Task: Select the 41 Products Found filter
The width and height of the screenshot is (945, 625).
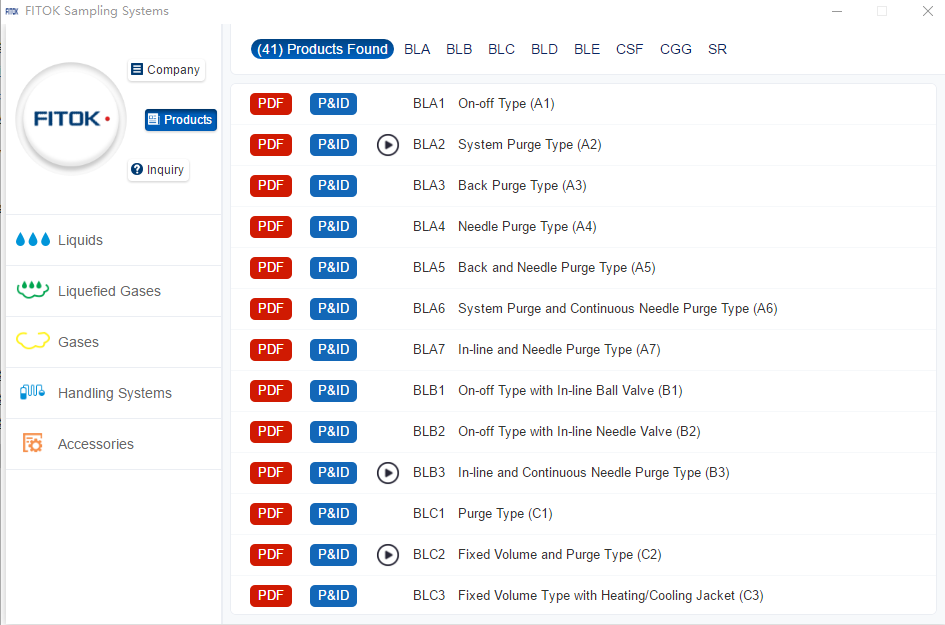Action: (322, 49)
